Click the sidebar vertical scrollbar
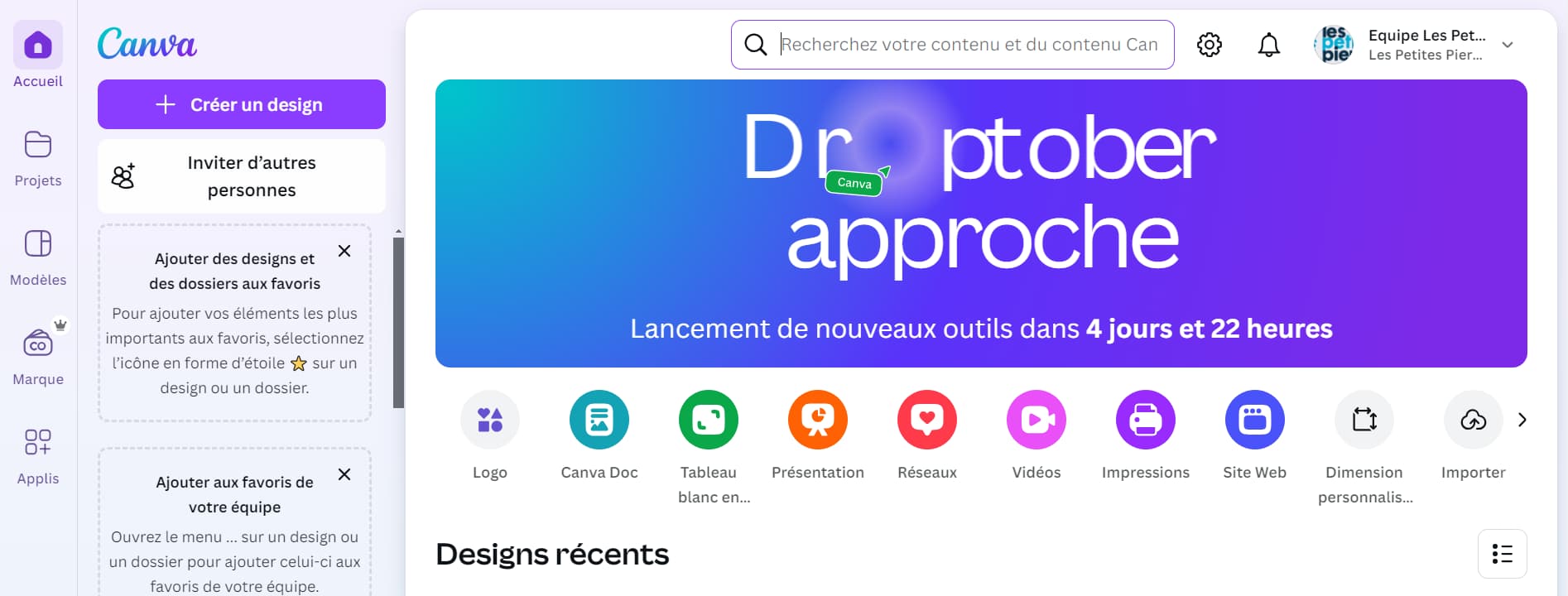Image resolution: width=1568 pixels, height=596 pixels. (x=398, y=323)
